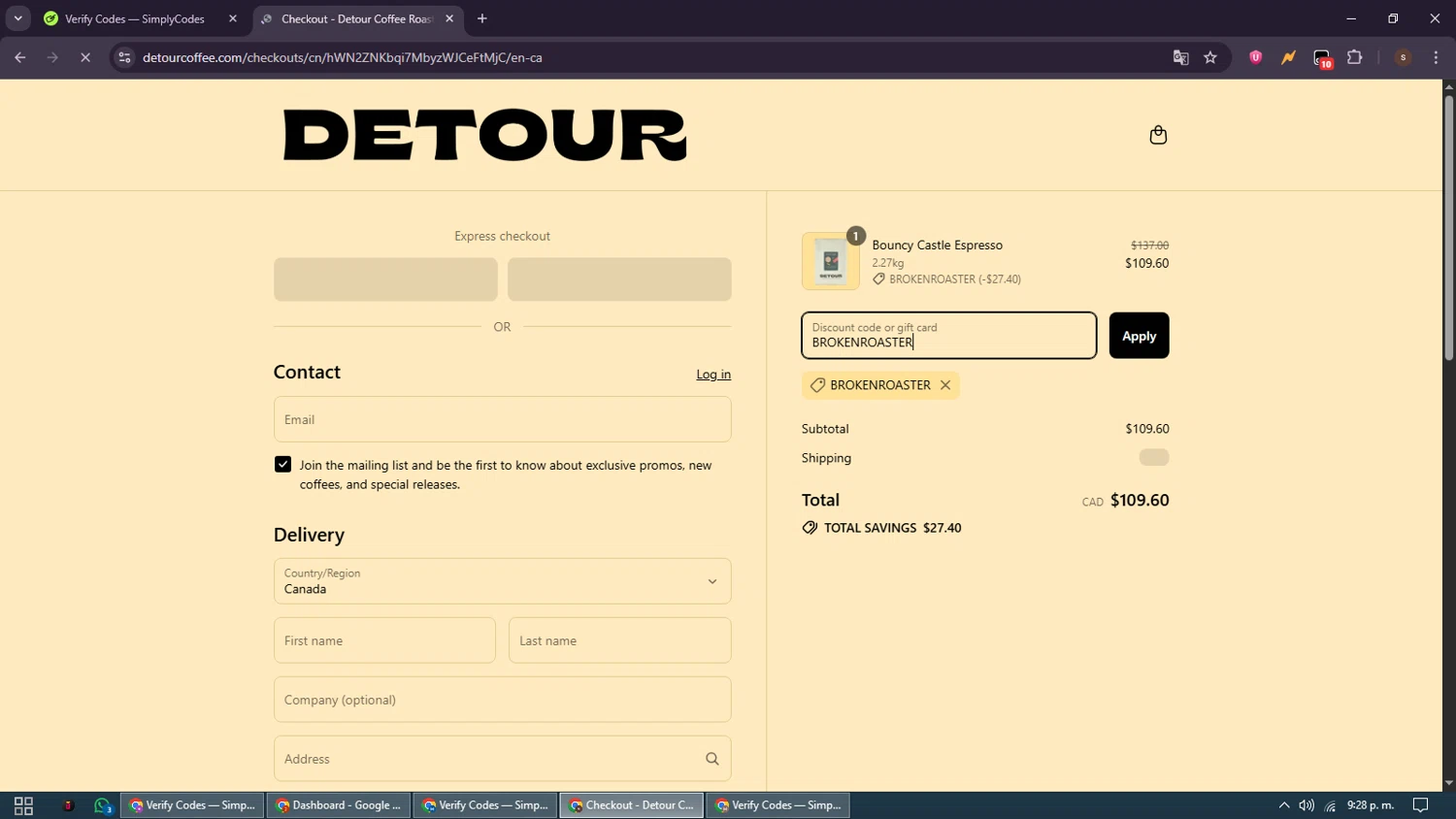Open the Chrome three-dot menu
The height and width of the screenshot is (819, 1456).
(1436, 57)
